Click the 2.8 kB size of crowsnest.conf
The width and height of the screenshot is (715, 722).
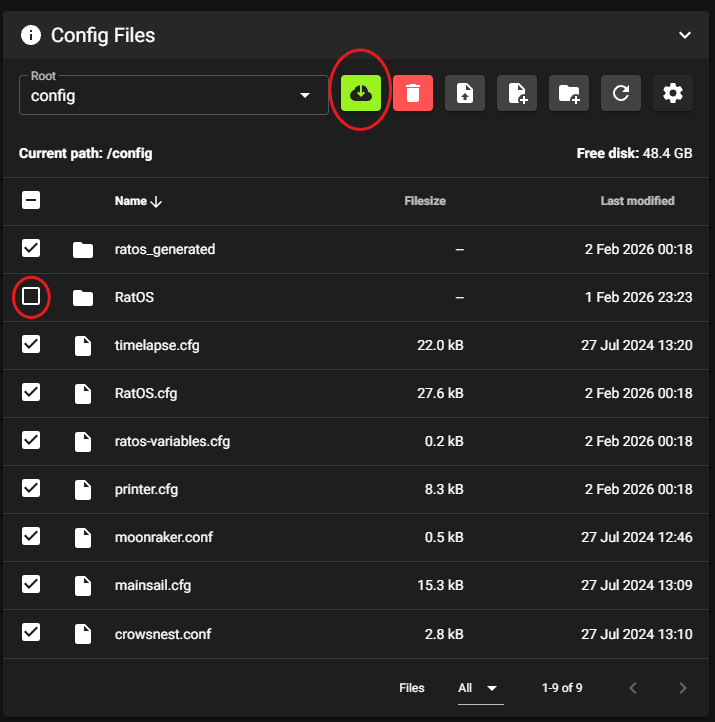pos(444,634)
